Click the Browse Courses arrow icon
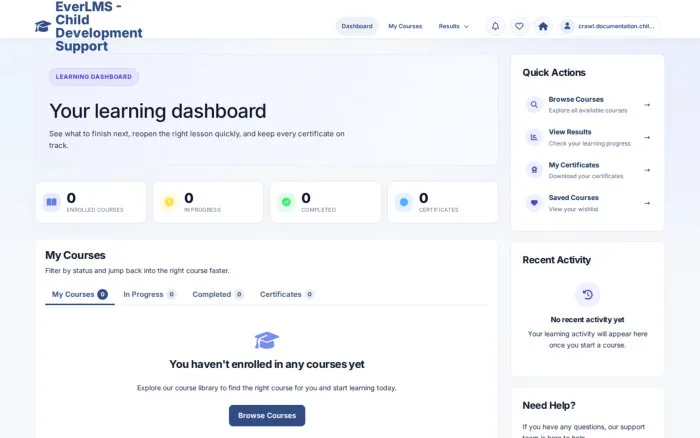This screenshot has width=700, height=438. coord(647,105)
